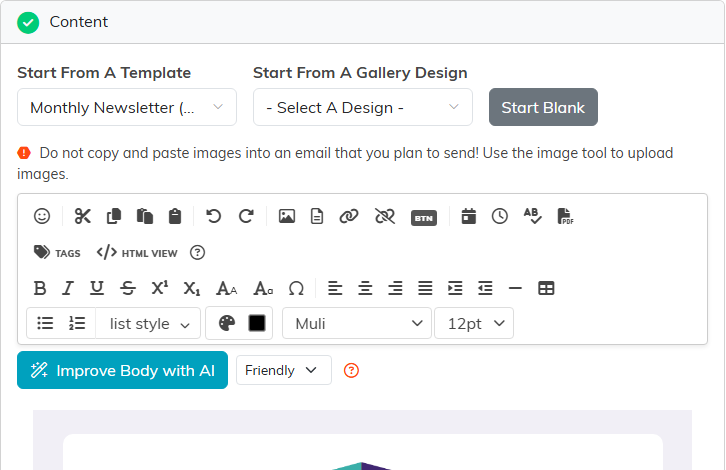Click the paste icon
The image size is (726, 470).
pyautogui.click(x=144, y=216)
